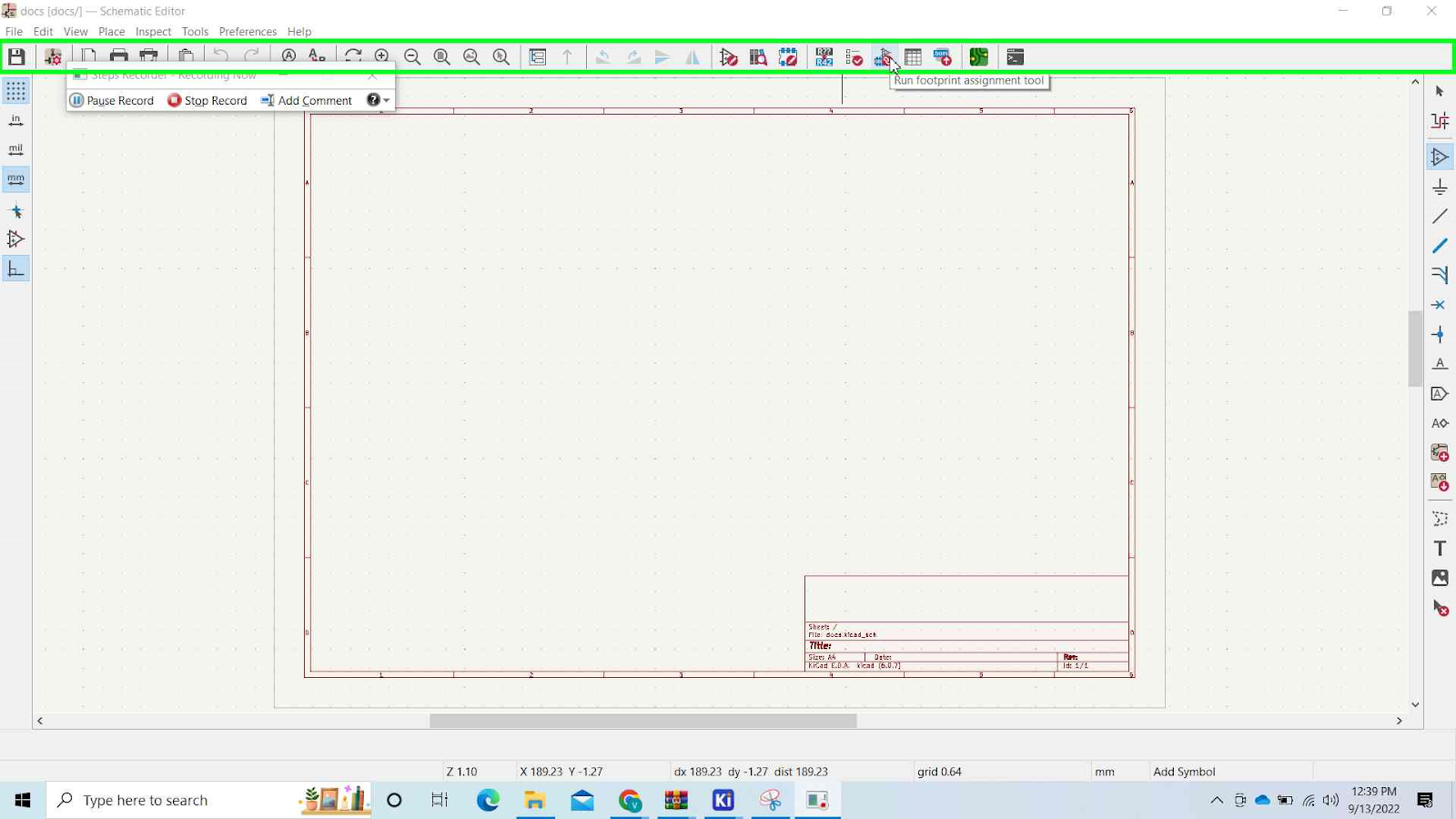Click the vertical scrollbar down arrow
The height and width of the screenshot is (819, 1456).
pos(1415,704)
